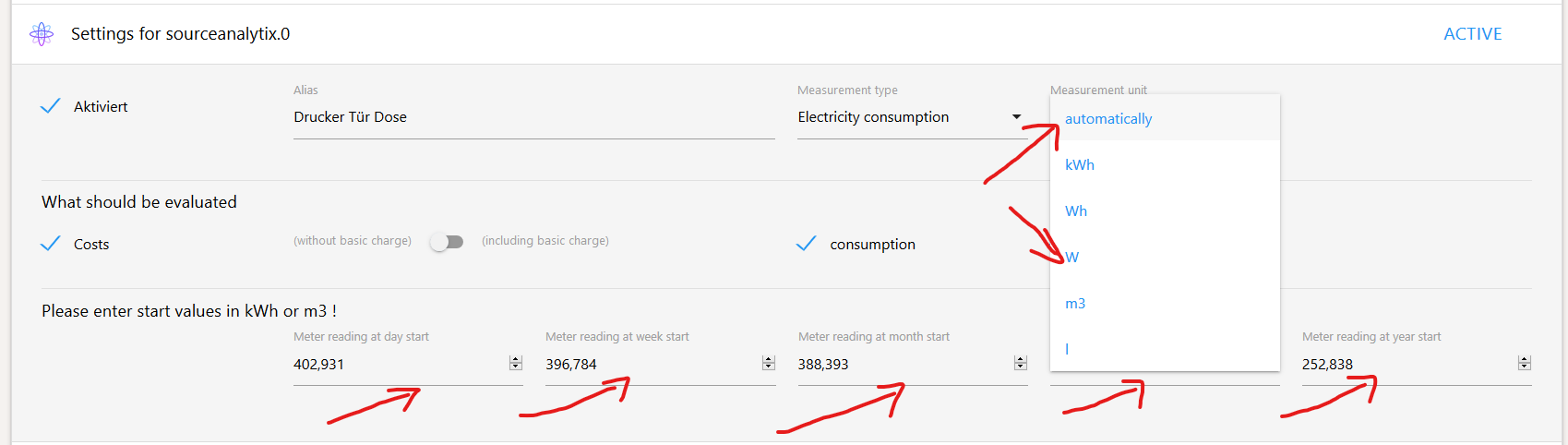Click the year start reading stepper

coord(1525,364)
